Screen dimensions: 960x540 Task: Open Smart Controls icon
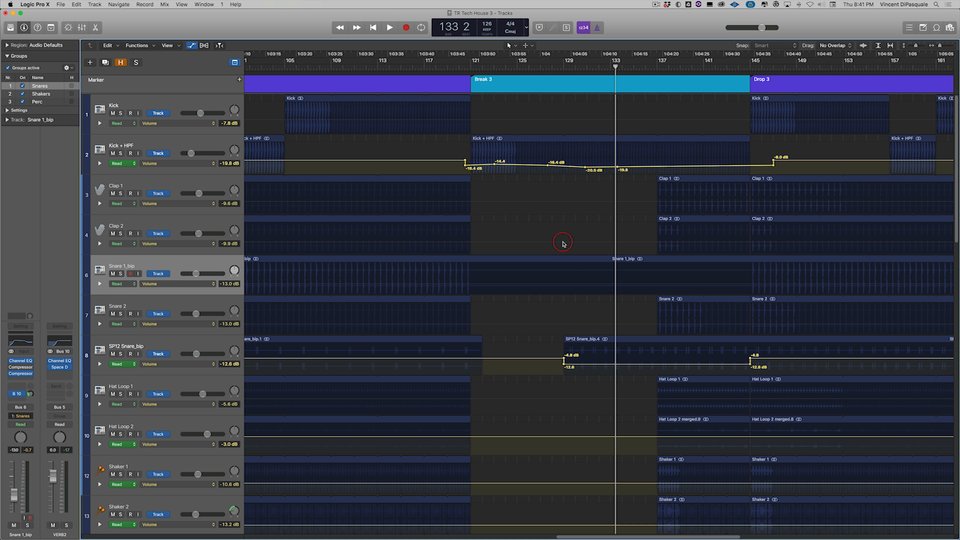tap(68, 28)
